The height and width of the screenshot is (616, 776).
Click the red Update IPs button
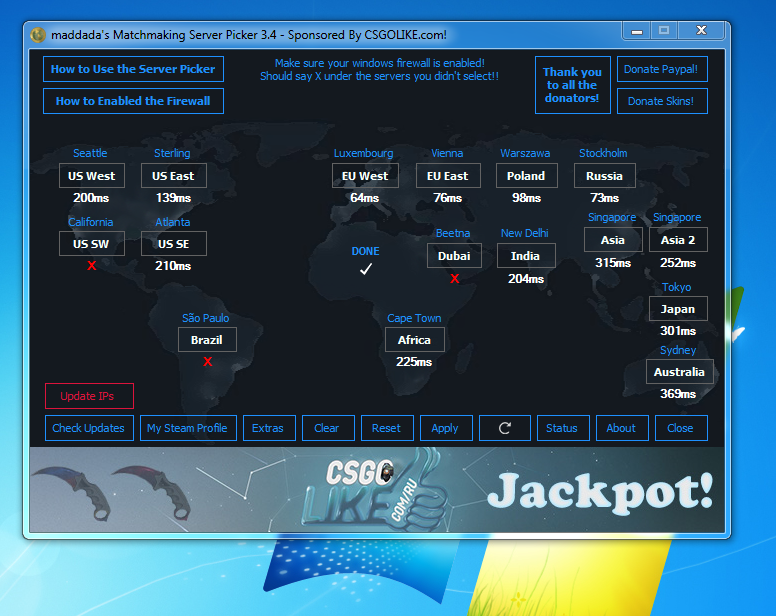[88, 396]
